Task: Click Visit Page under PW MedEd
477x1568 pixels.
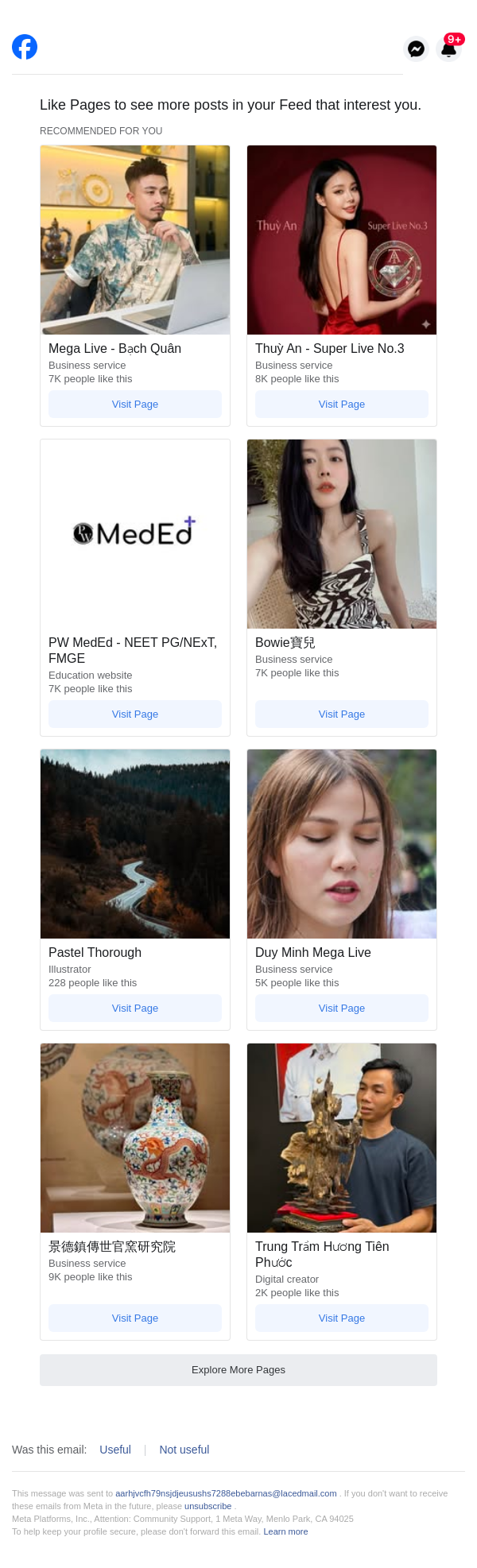Action: coord(135,714)
